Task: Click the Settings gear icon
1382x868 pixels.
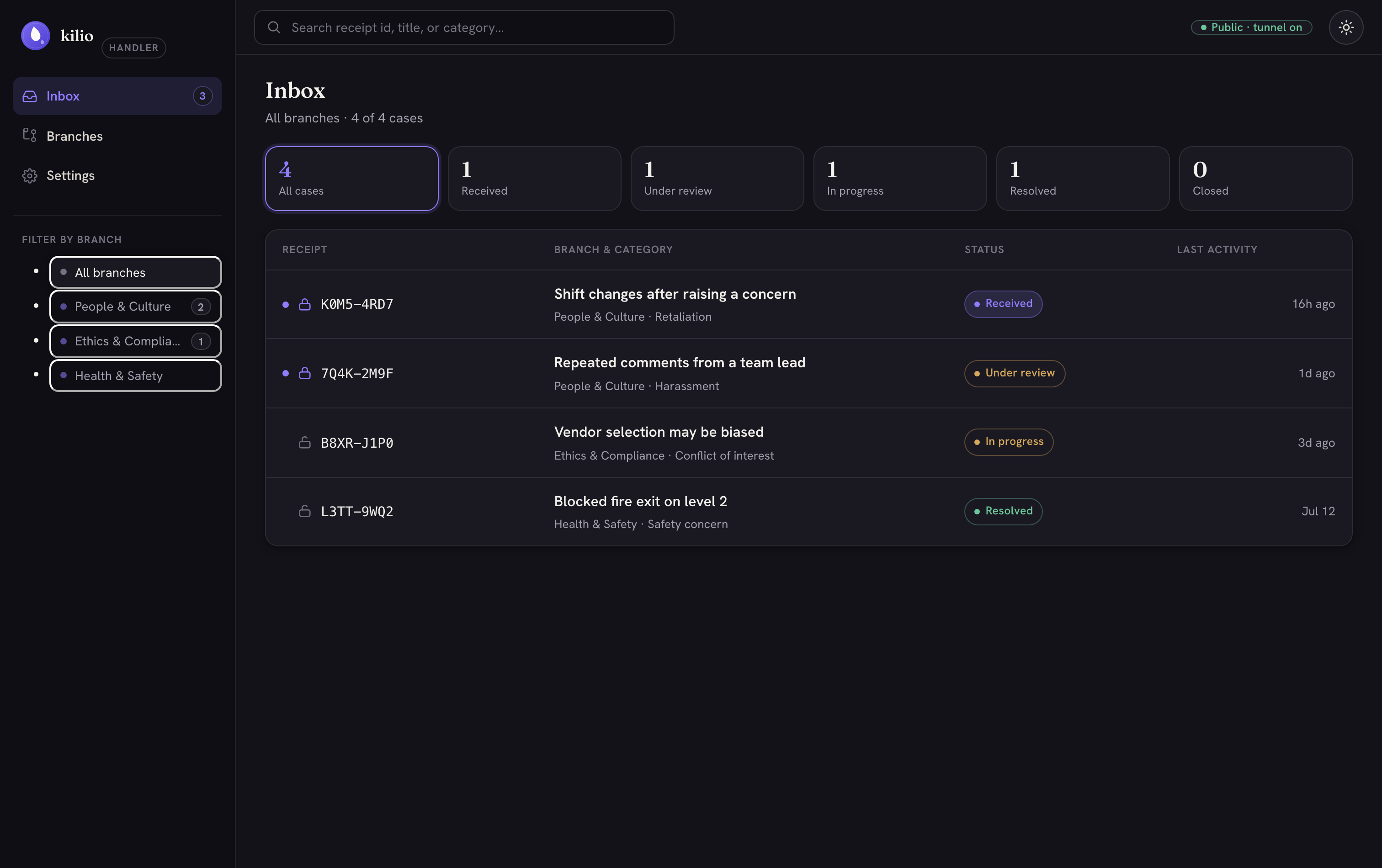Action: point(30,175)
